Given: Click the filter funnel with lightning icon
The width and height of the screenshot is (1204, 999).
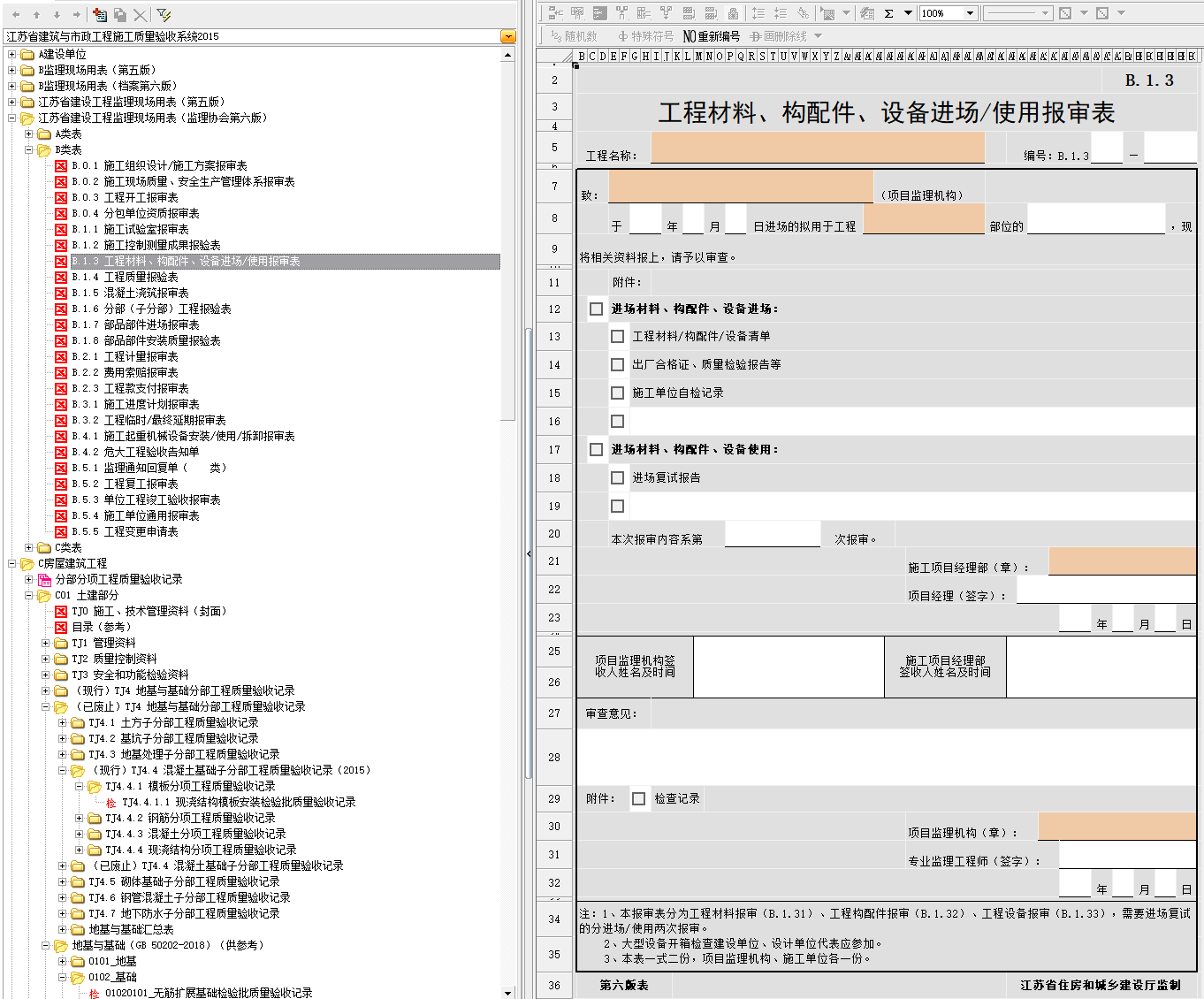Looking at the screenshot, I should point(164,15).
